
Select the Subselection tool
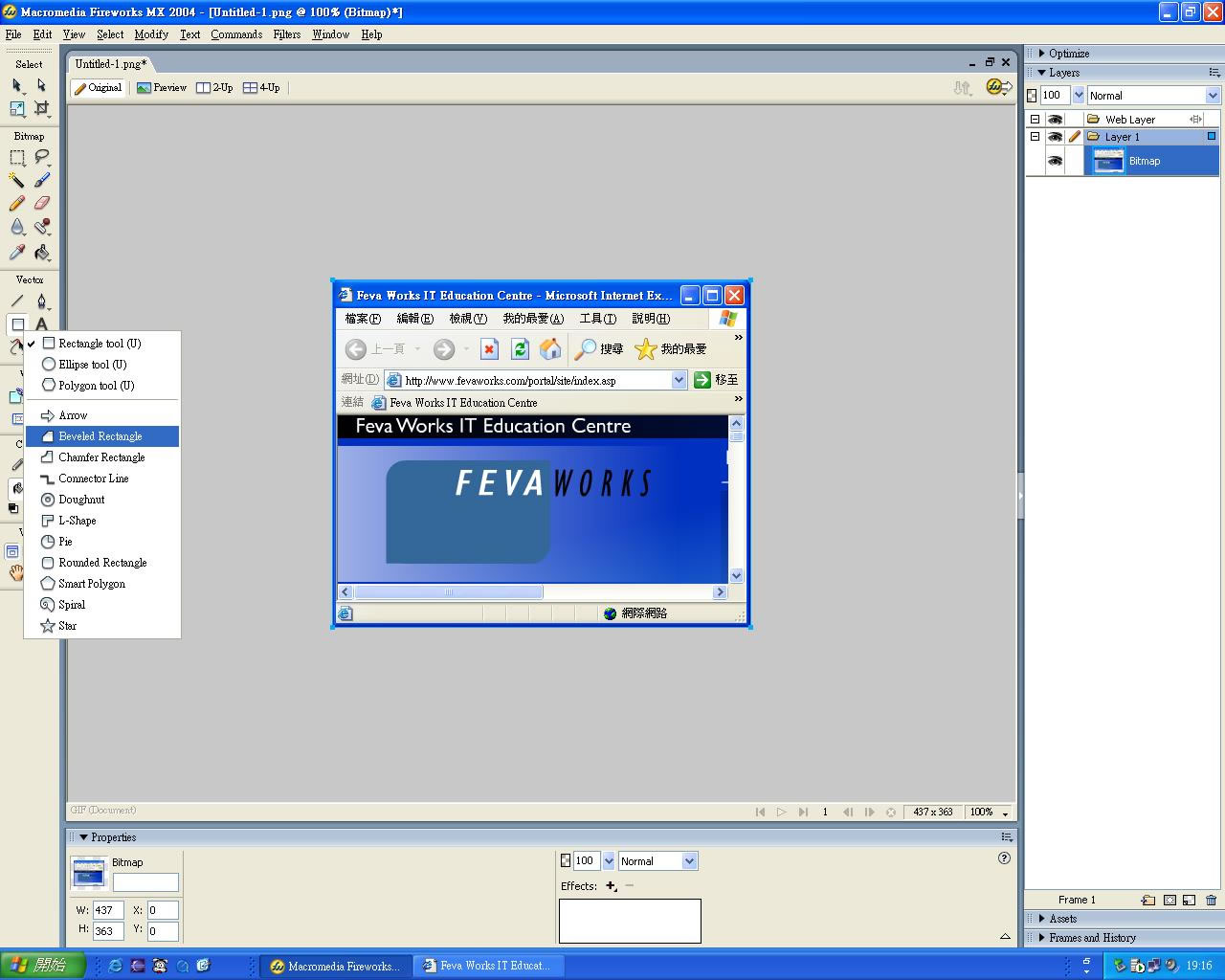point(41,85)
